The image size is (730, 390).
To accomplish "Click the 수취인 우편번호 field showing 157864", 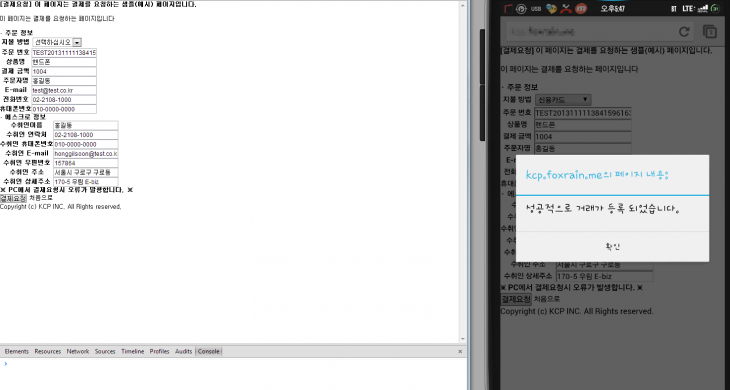I will [x=86, y=163].
